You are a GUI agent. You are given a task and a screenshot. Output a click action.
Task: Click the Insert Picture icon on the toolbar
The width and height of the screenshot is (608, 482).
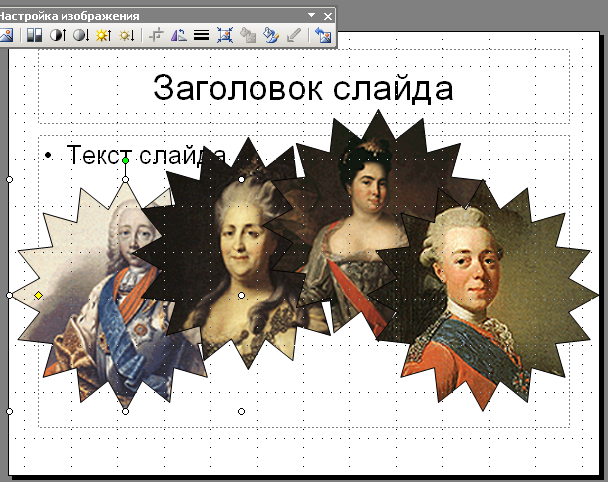coord(6,35)
